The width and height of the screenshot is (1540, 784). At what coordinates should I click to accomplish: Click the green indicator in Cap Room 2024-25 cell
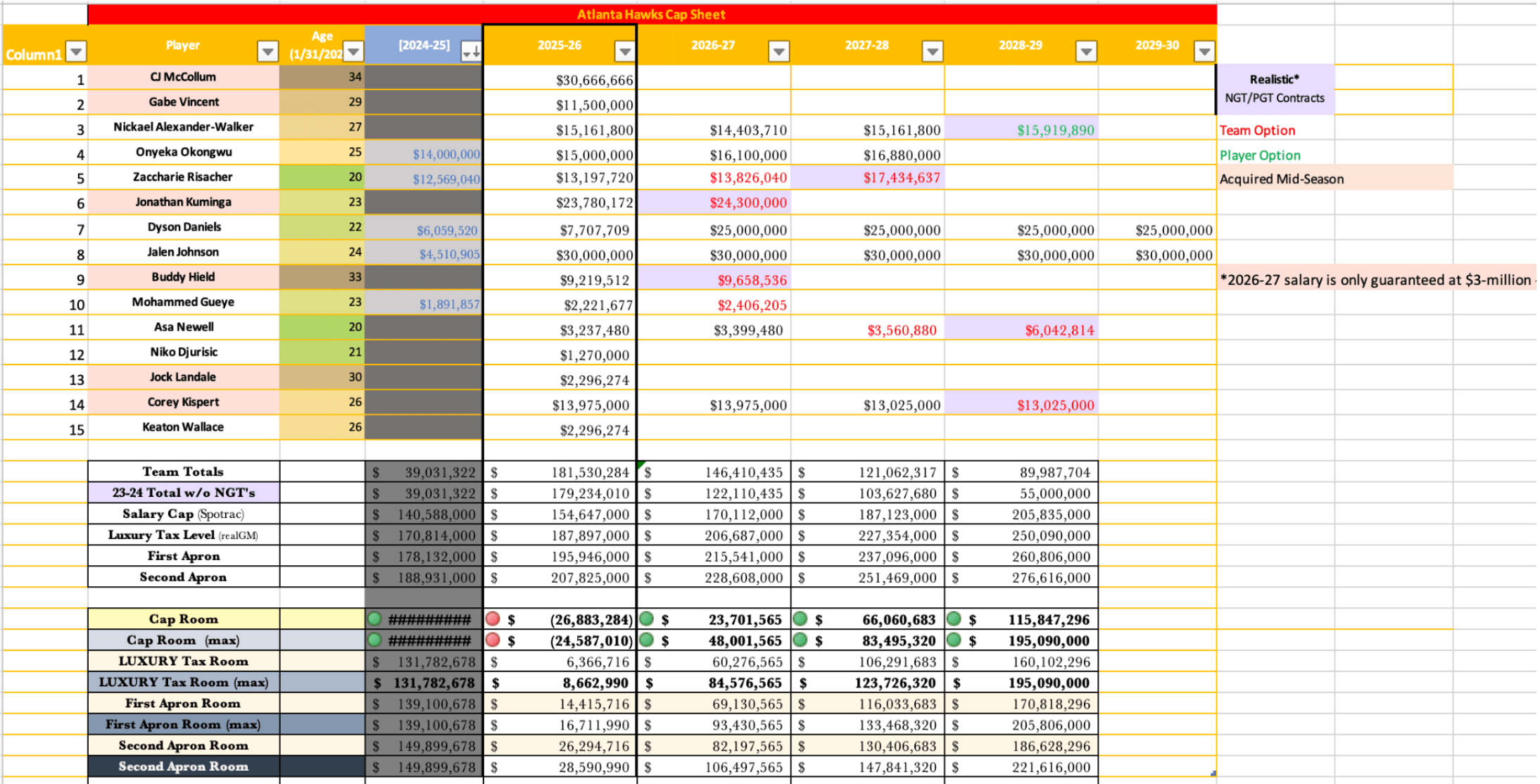pos(374,619)
